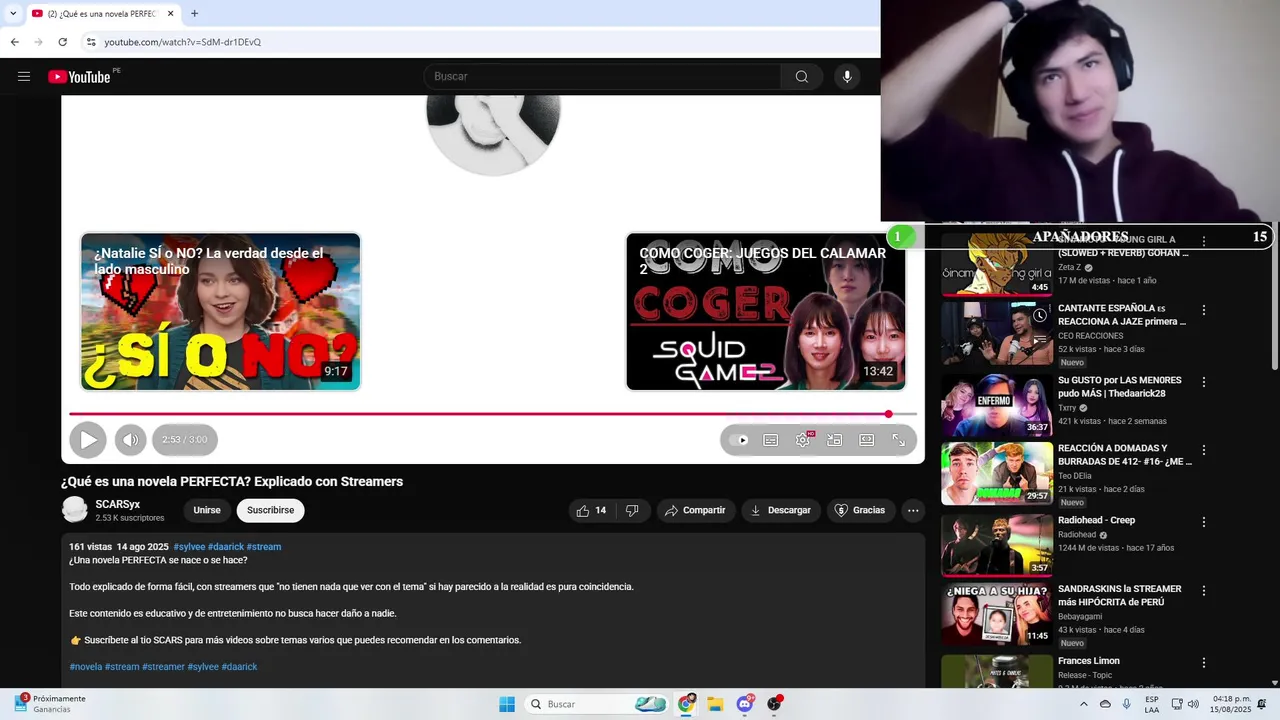Open options menu for 'Su GUSTO' video
This screenshot has width=1280, height=720.
tap(1204, 382)
